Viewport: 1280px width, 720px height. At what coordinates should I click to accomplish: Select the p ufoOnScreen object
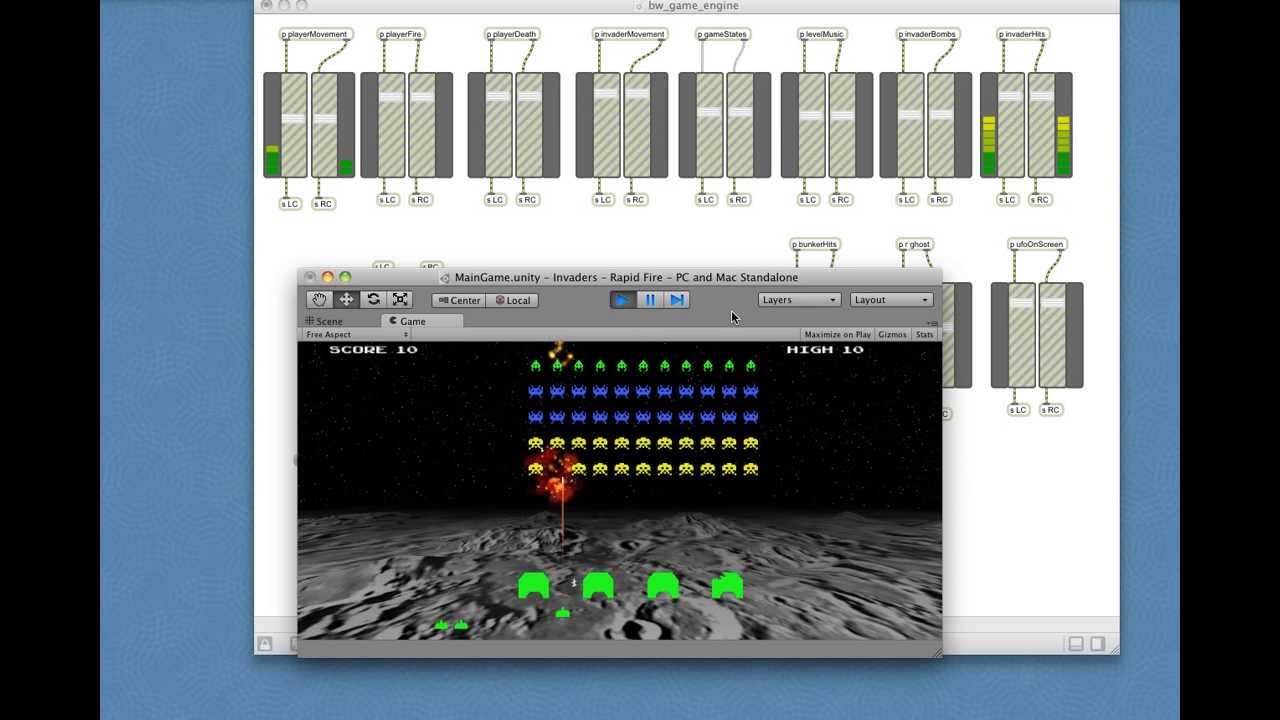pyautogui.click(x=1037, y=244)
